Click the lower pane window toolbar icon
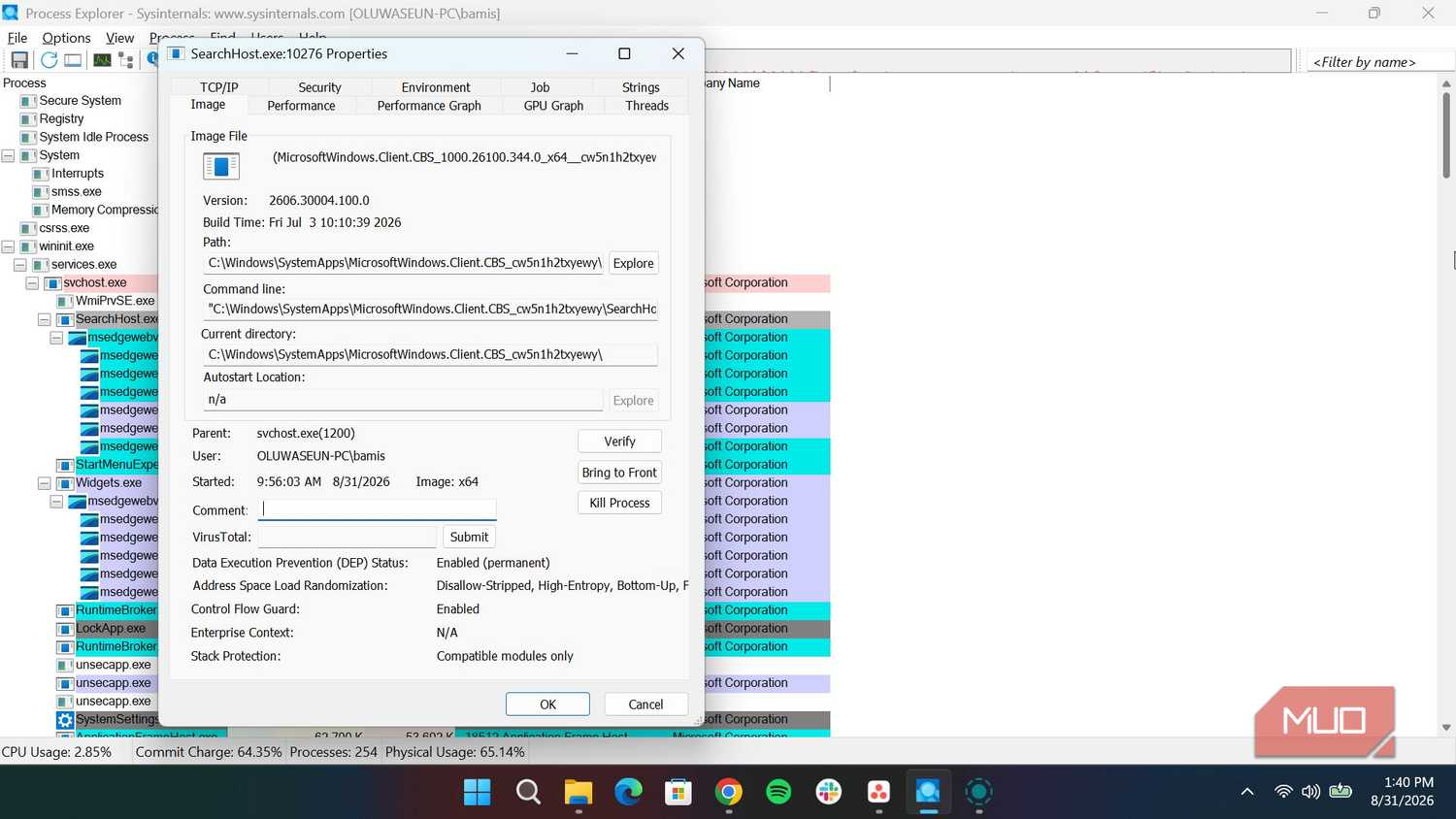This screenshot has height=819, width=1456. (73, 60)
